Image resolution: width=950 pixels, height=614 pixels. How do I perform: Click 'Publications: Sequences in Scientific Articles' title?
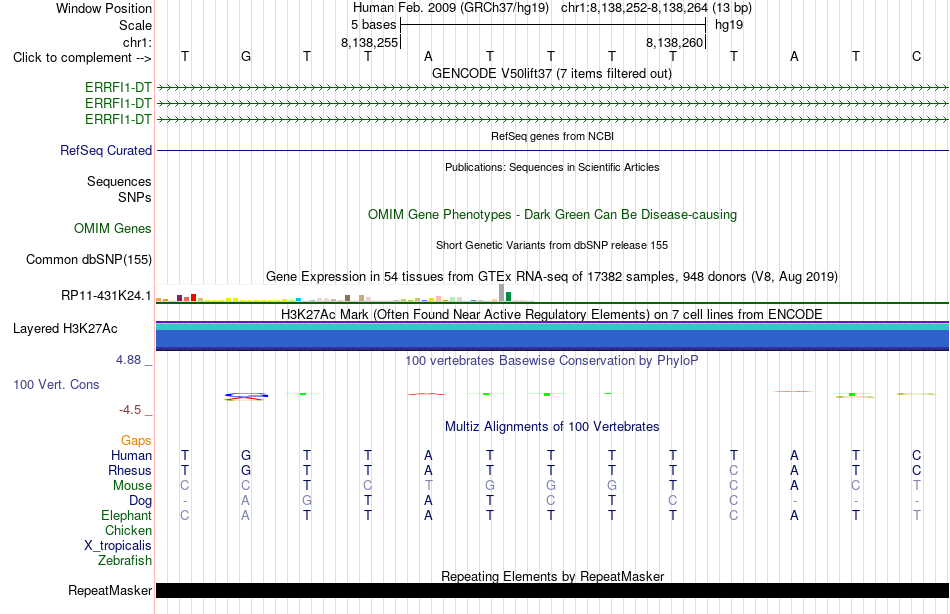(x=552, y=167)
